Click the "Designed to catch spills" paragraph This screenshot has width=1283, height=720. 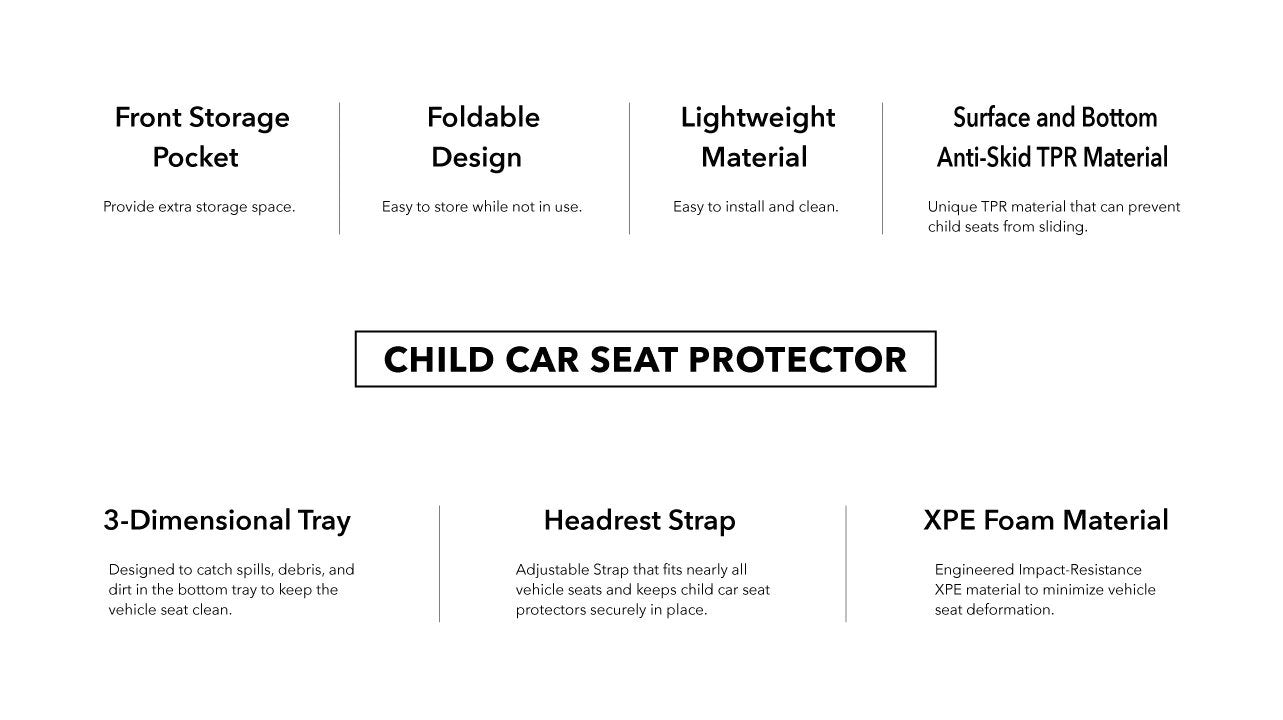[x=231, y=589]
